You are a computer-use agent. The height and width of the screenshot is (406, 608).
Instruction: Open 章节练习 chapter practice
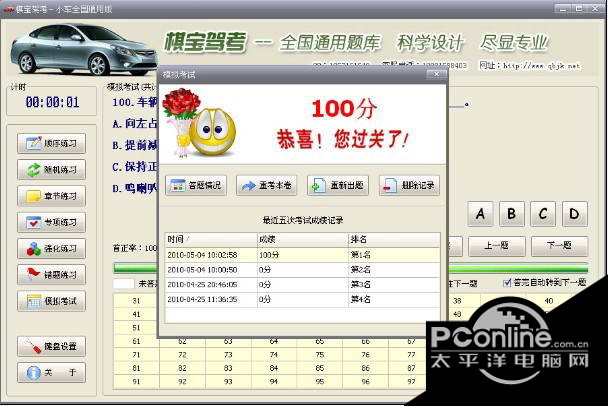pos(52,196)
